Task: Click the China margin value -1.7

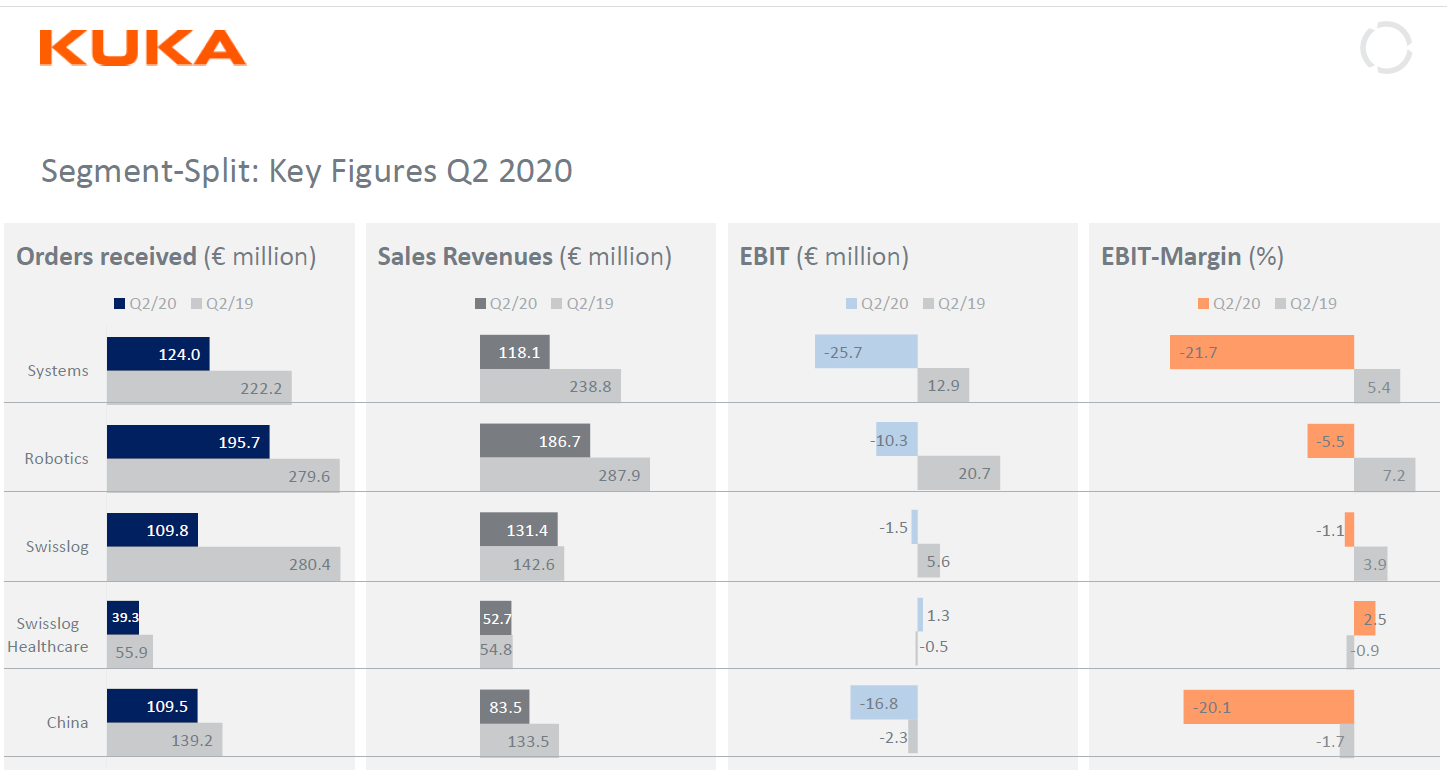Action: pos(1329,742)
